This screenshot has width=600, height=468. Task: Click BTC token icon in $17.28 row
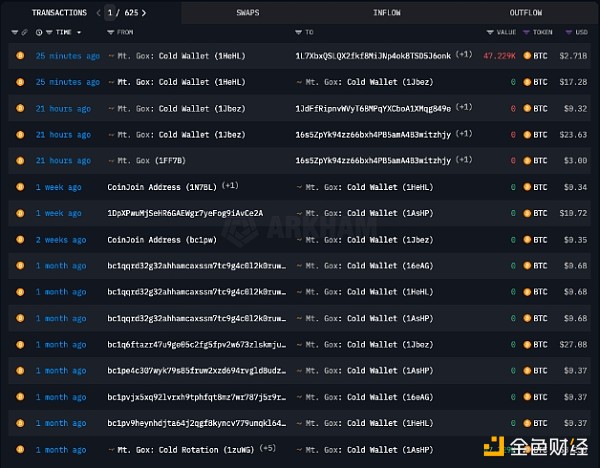pos(527,82)
